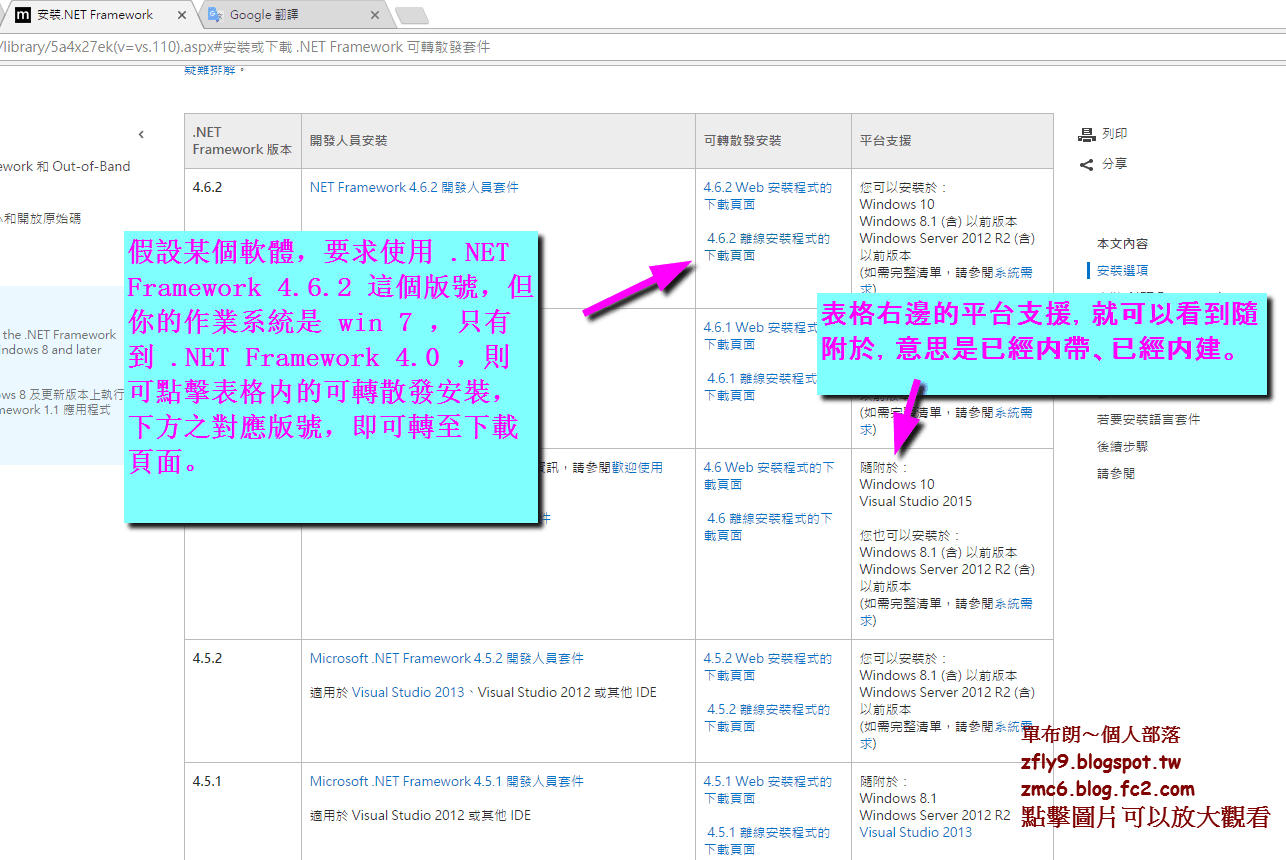Jump to 請參閱 section
This screenshot has height=860, width=1286.
(1116, 473)
